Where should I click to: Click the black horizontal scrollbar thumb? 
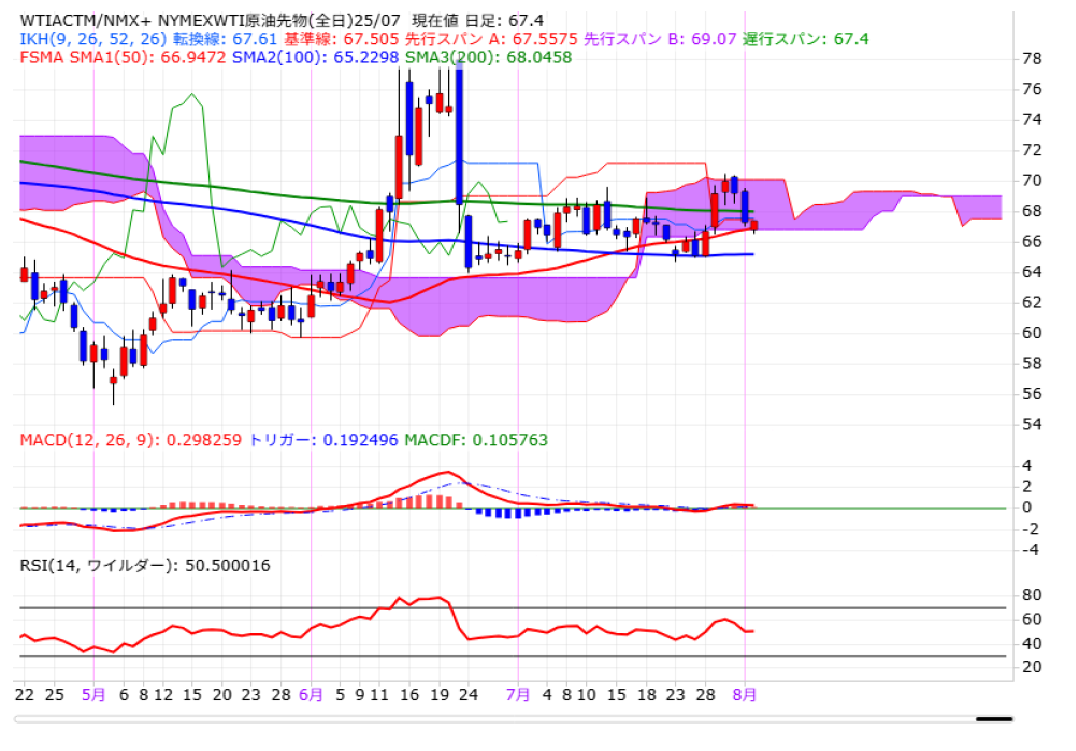[x=994, y=719]
